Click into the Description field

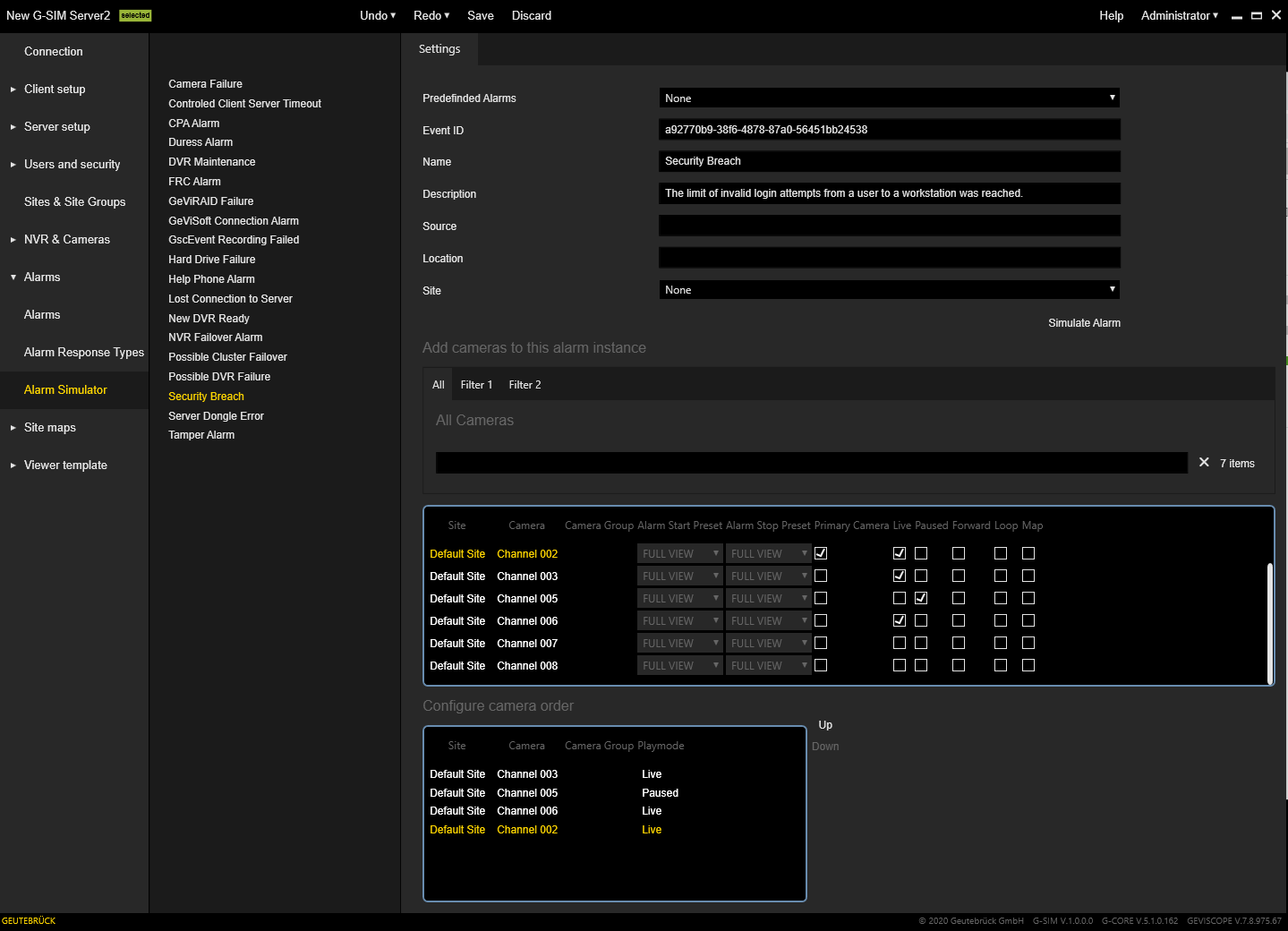[889, 193]
